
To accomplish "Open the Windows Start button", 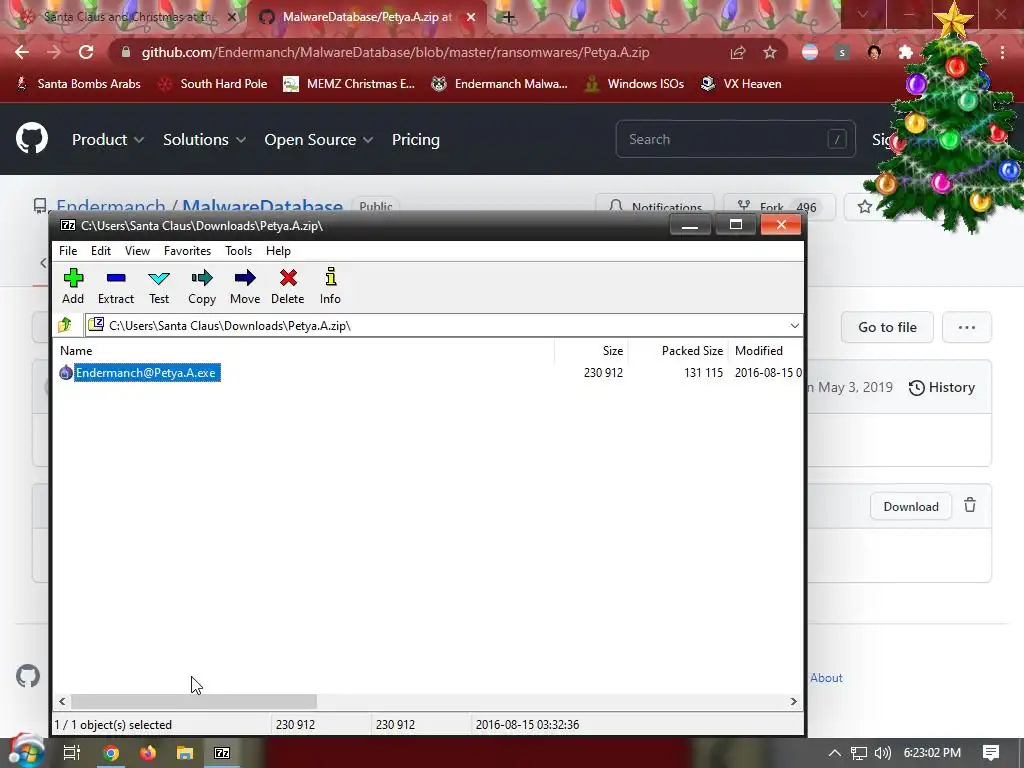I will click(x=26, y=752).
